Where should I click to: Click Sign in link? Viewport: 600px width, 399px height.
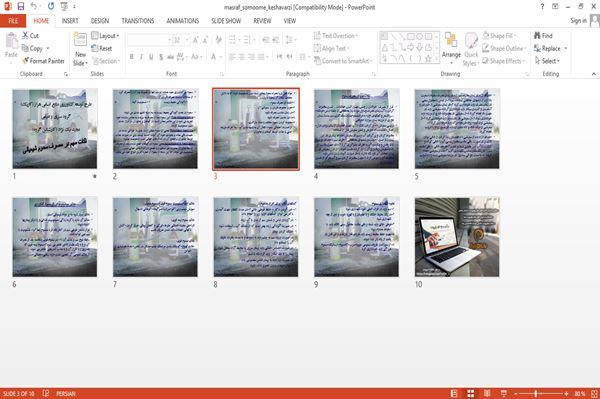tap(578, 21)
